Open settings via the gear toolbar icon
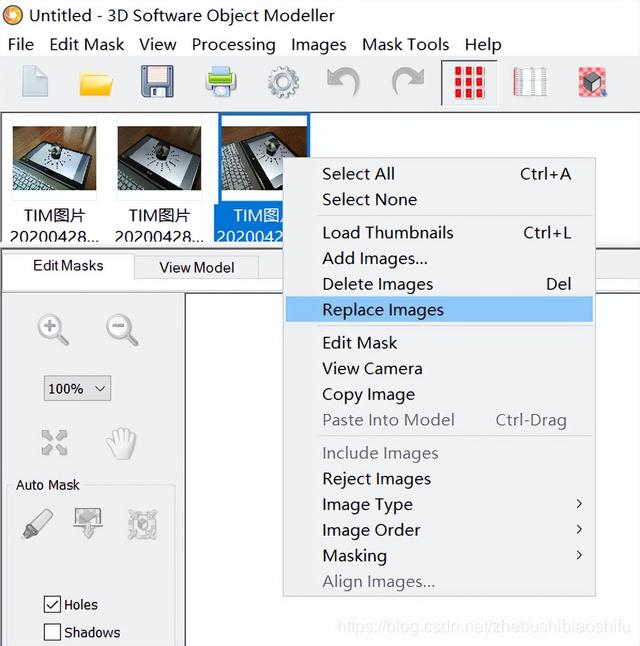Screen dimensions: 640x646 [283, 82]
